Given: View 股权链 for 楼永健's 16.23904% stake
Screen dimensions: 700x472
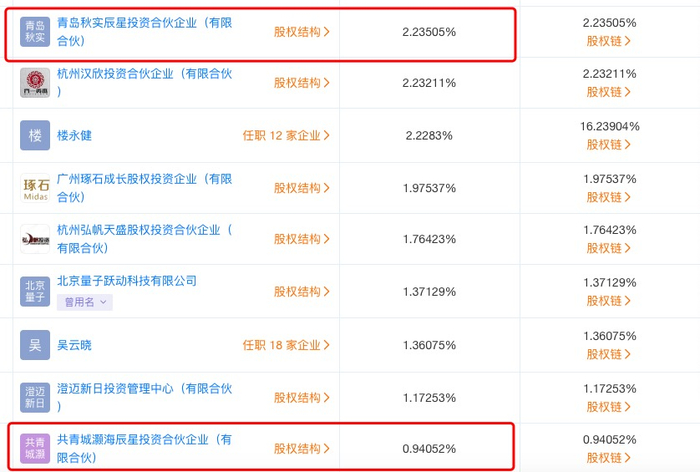Looking at the screenshot, I should pyautogui.click(x=609, y=144).
